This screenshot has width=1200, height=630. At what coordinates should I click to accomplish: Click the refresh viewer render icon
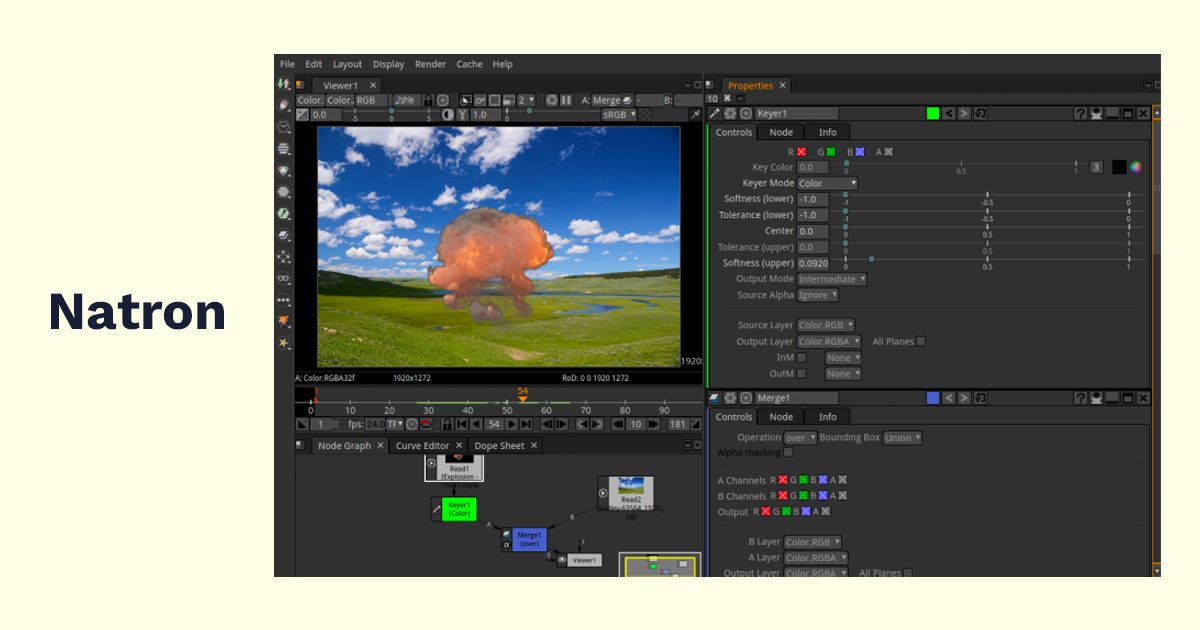pyautogui.click(x=553, y=100)
